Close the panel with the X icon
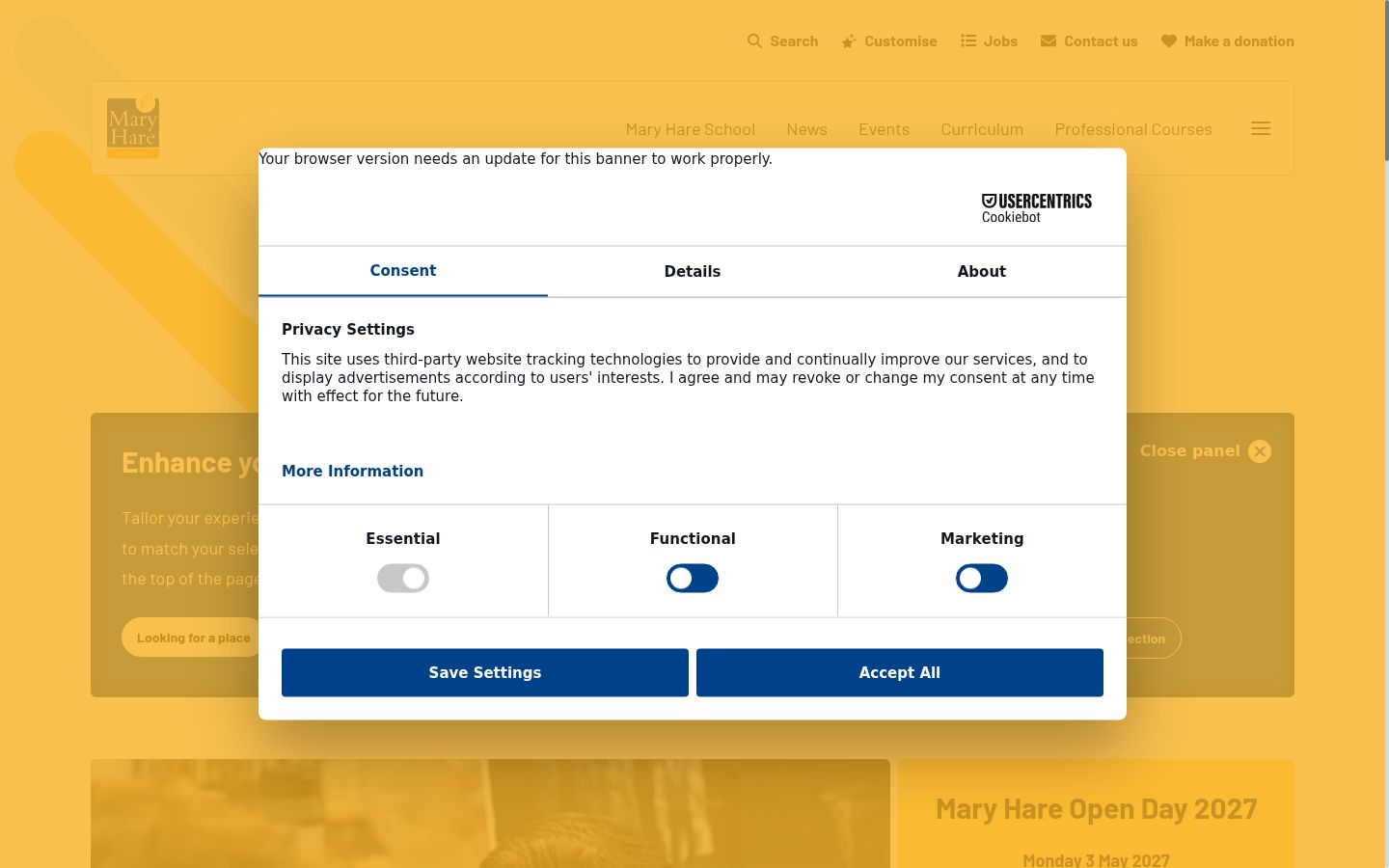The height and width of the screenshot is (868, 1389). (1260, 451)
